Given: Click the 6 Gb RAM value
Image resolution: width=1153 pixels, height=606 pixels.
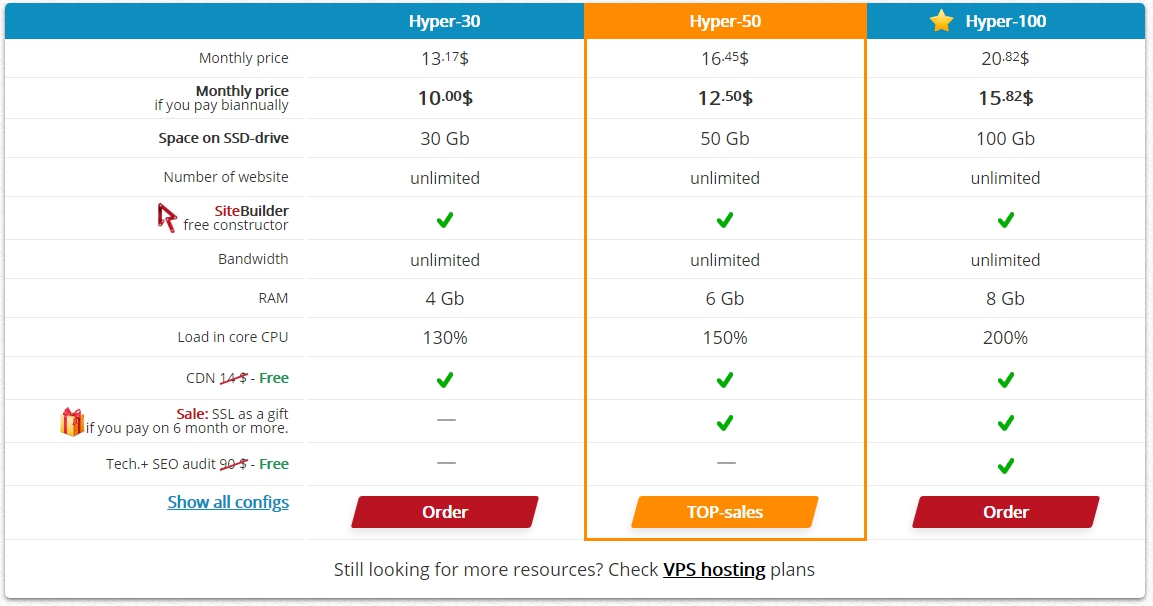Looking at the screenshot, I should click(725, 299).
